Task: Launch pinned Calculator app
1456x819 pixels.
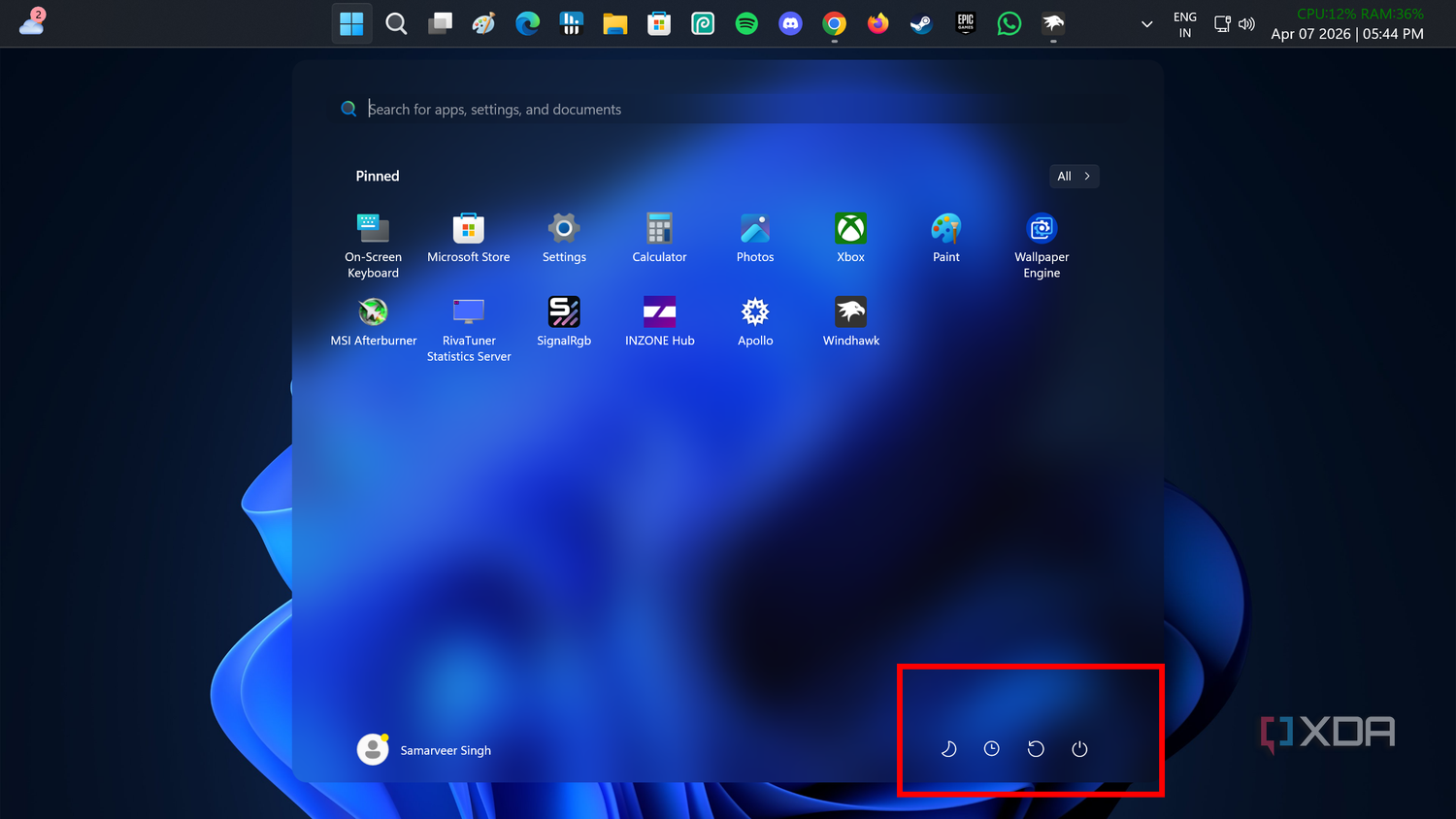Action: point(659,239)
